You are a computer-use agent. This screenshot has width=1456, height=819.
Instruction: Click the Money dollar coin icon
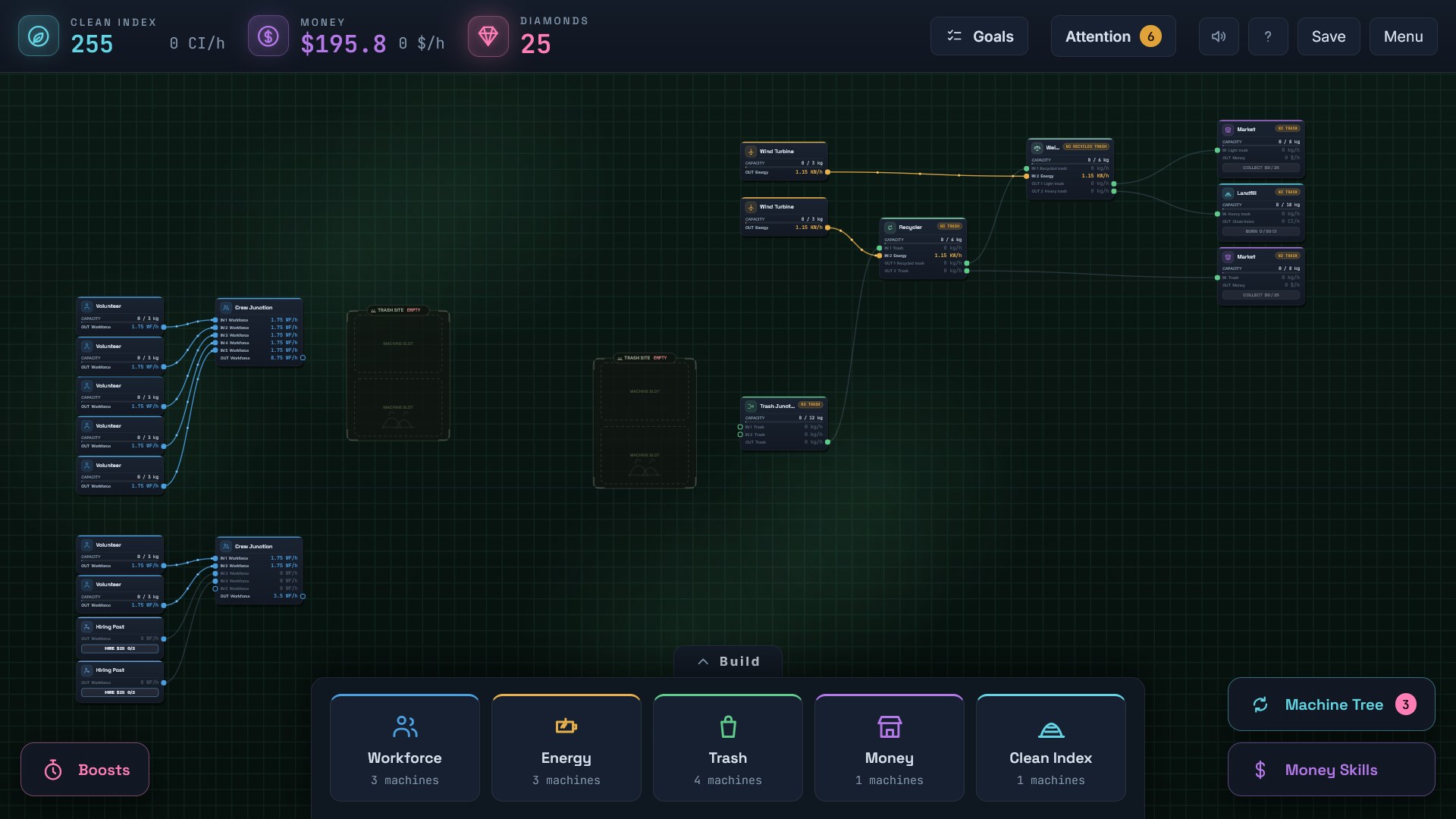tap(268, 36)
